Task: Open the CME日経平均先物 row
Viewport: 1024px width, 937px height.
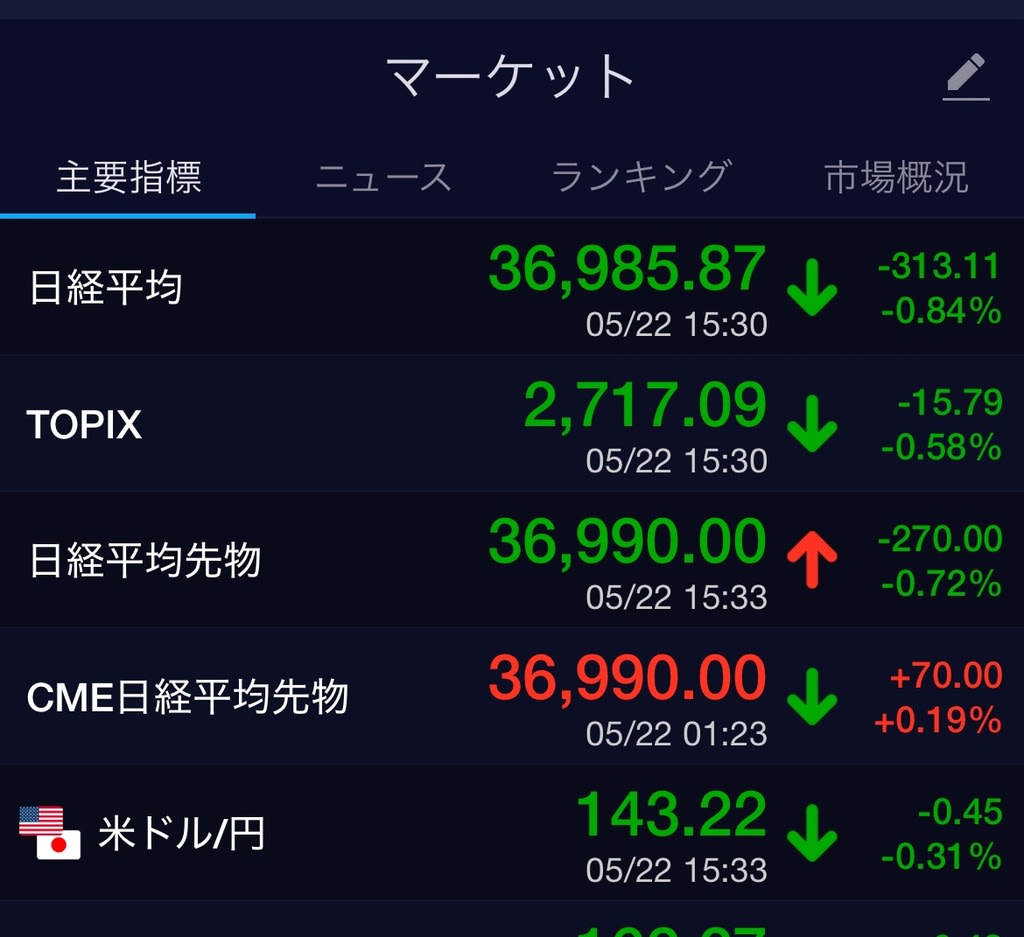Action: coord(512,697)
